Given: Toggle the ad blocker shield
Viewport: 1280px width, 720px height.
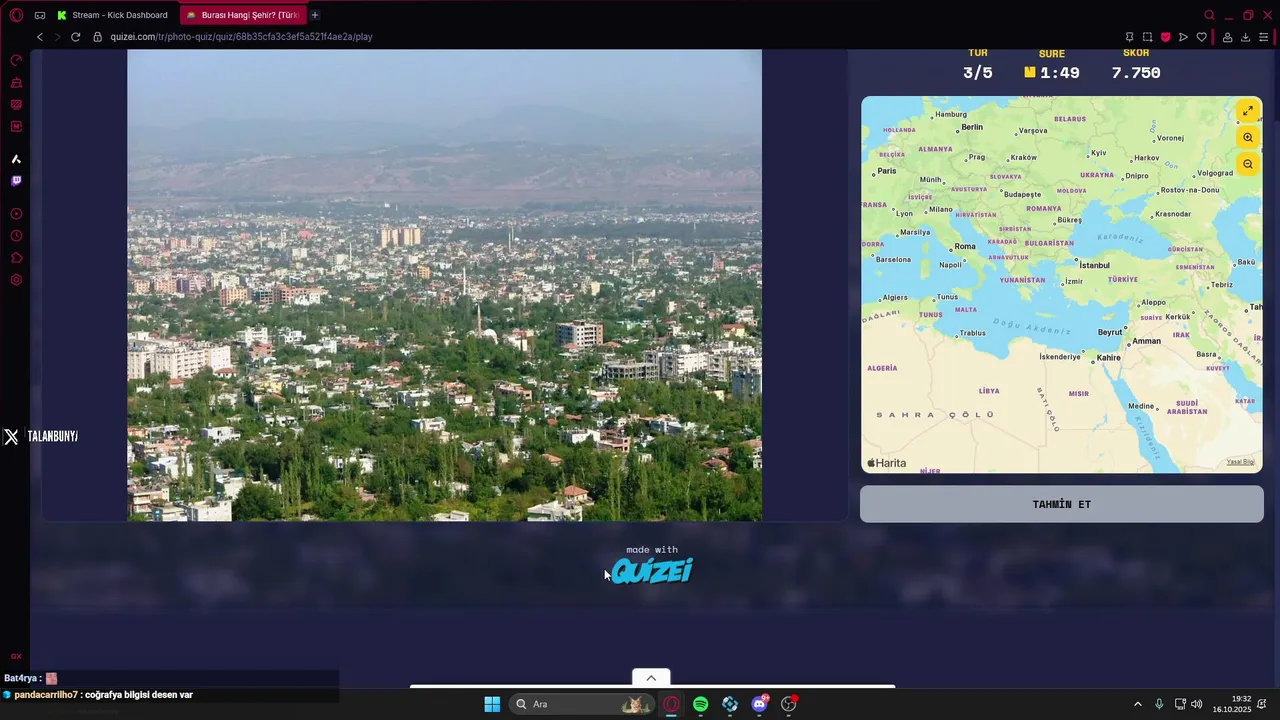Looking at the screenshot, I should tap(1165, 37).
